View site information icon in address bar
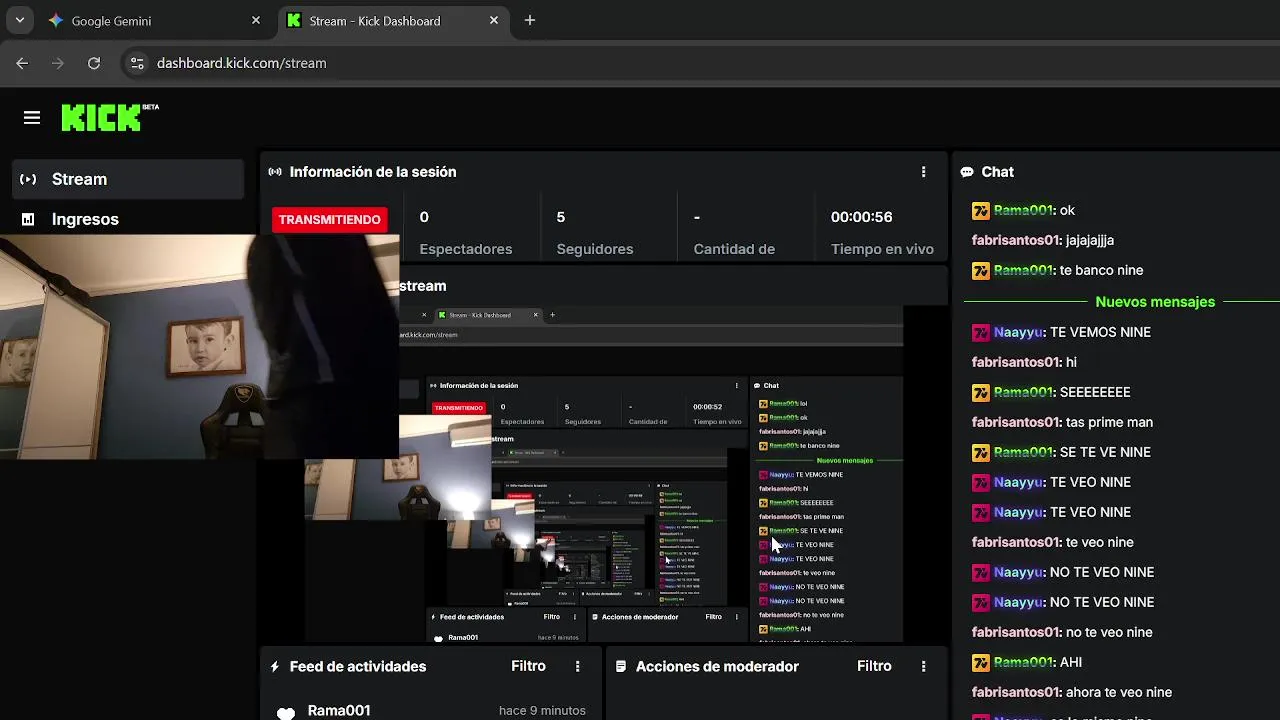The width and height of the screenshot is (1280, 720). (x=137, y=63)
